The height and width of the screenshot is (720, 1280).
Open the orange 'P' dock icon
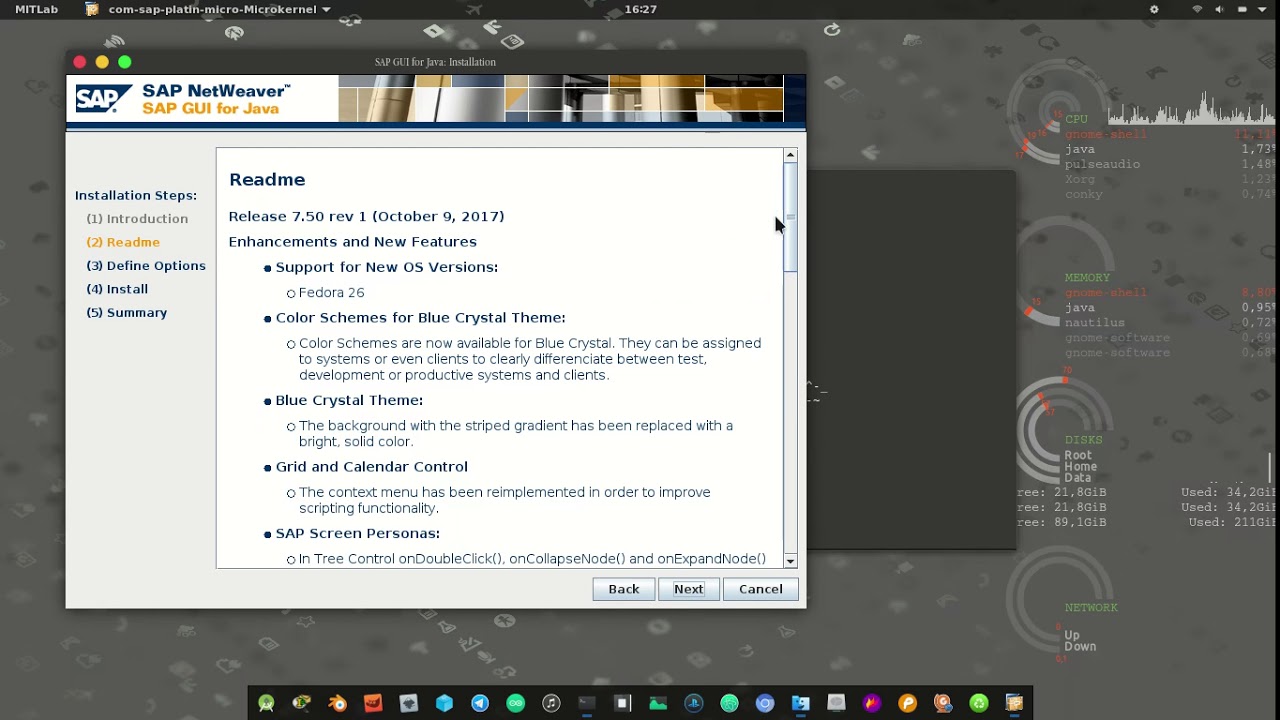point(907,703)
